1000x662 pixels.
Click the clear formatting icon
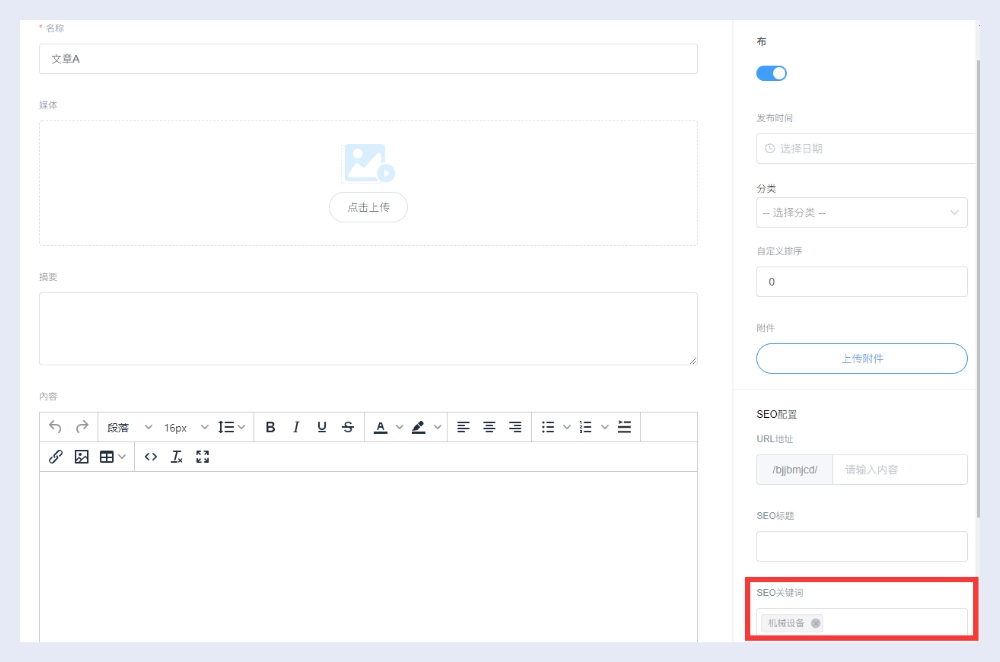(x=177, y=457)
